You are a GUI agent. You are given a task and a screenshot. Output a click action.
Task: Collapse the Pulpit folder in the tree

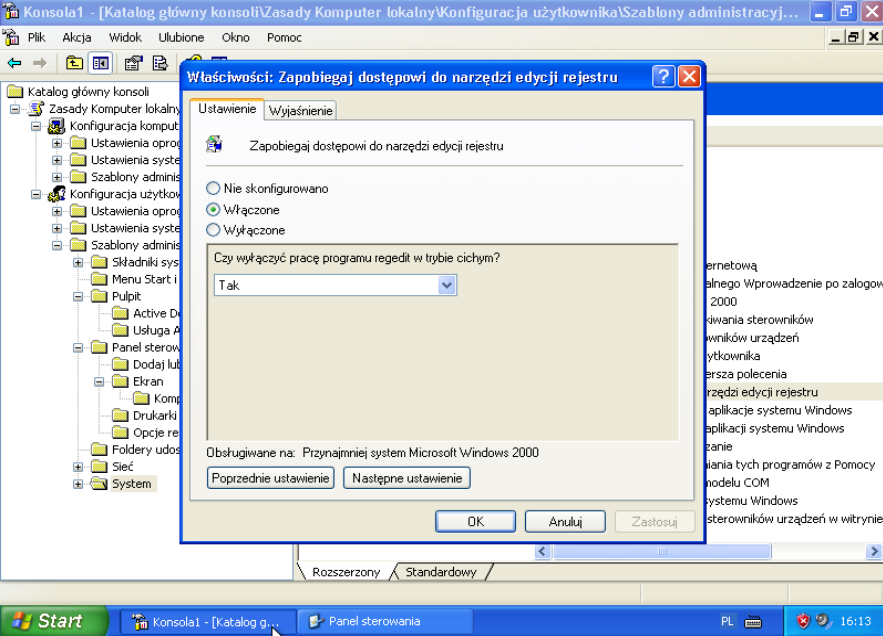pyautogui.click(x=79, y=297)
